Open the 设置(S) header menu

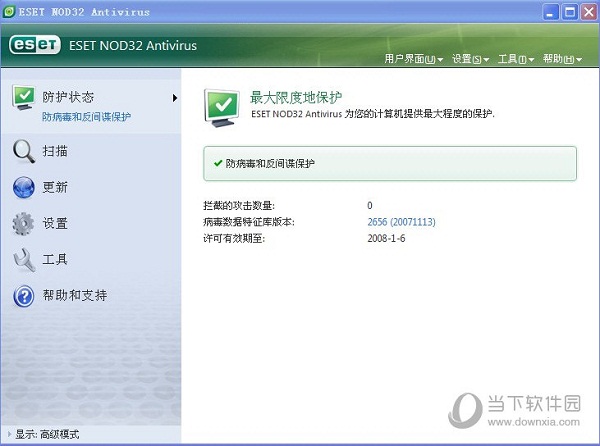pos(471,59)
